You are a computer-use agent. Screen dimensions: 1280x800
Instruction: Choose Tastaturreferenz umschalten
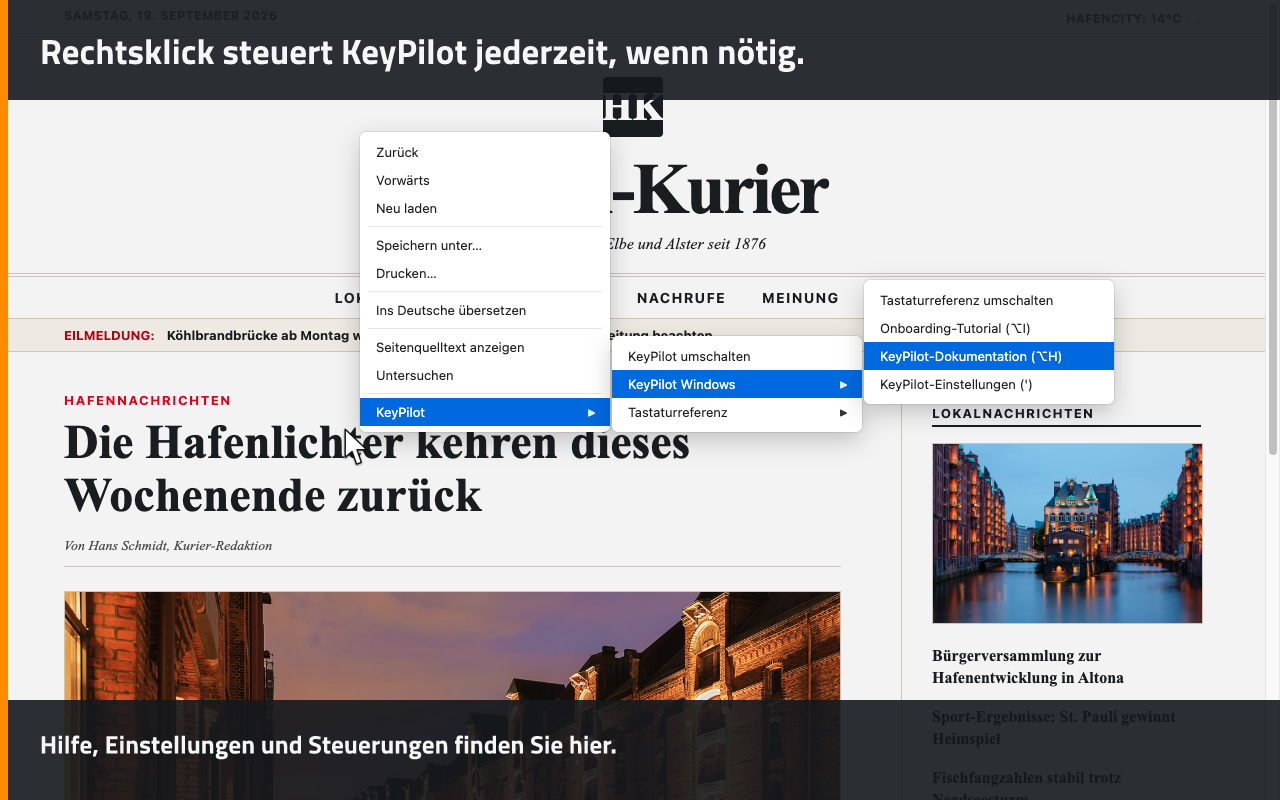pyautogui.click(x=989, y=301)
